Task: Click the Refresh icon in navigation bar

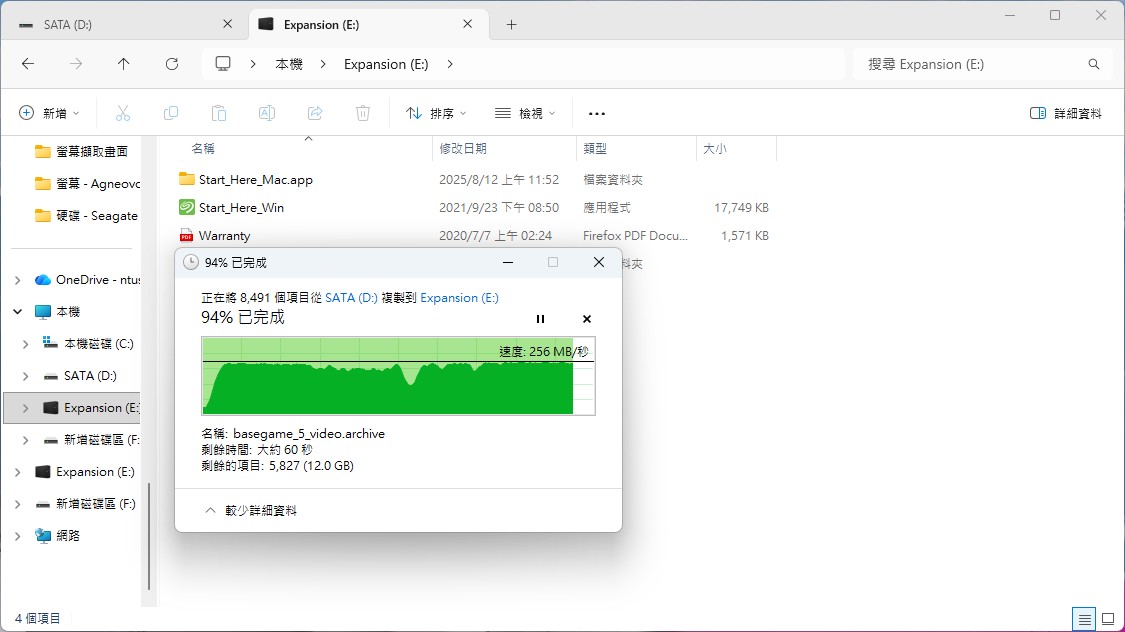Action: [x=172, y=64]
